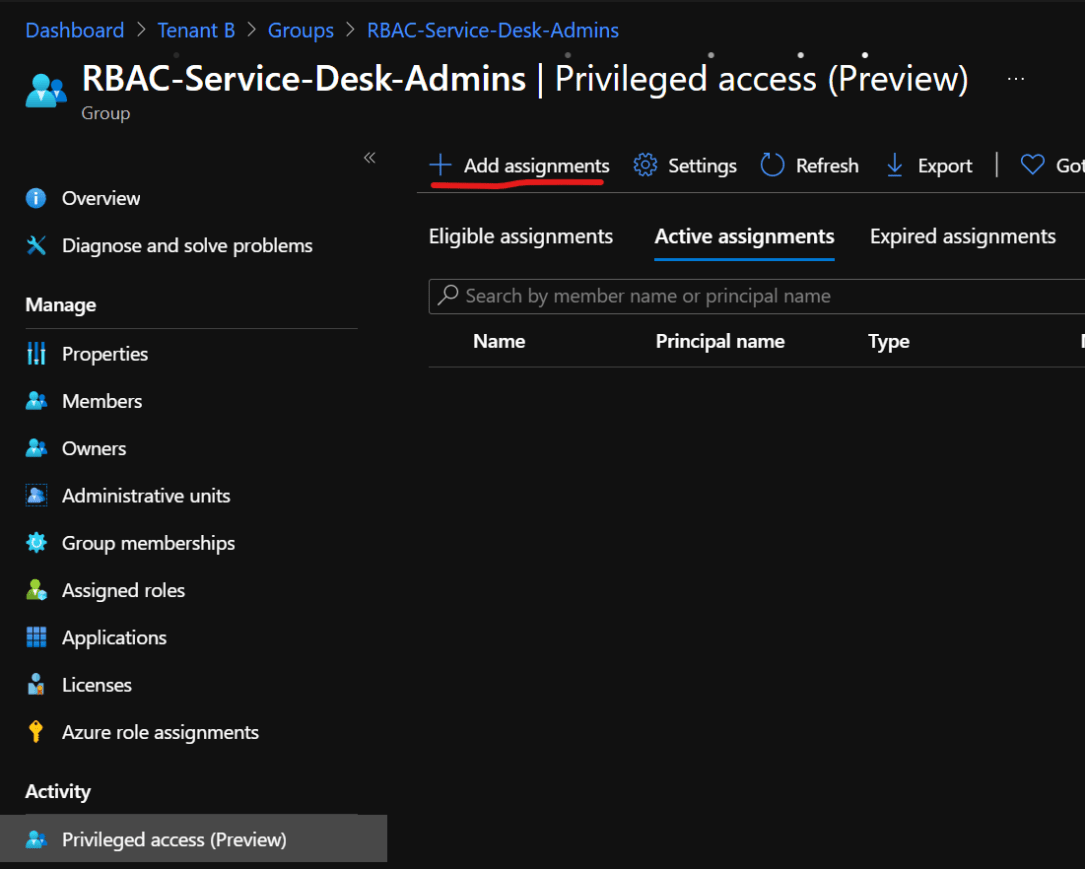Collapse the sidebar with the double chevron
This screenshot has width=1085, height=869.
click(x=368, y=157)
